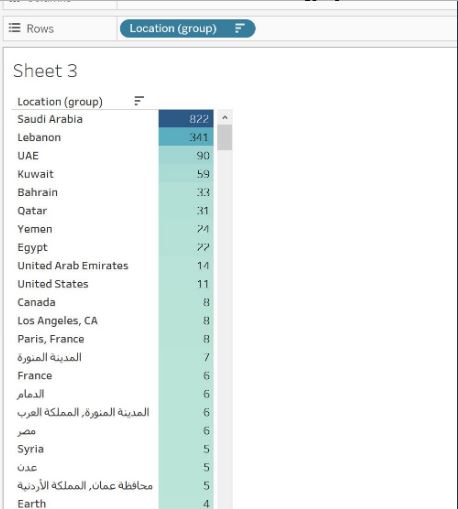Select the Paris, France row label
Viewport: 458px width, 509px height.
pos(51,339)
